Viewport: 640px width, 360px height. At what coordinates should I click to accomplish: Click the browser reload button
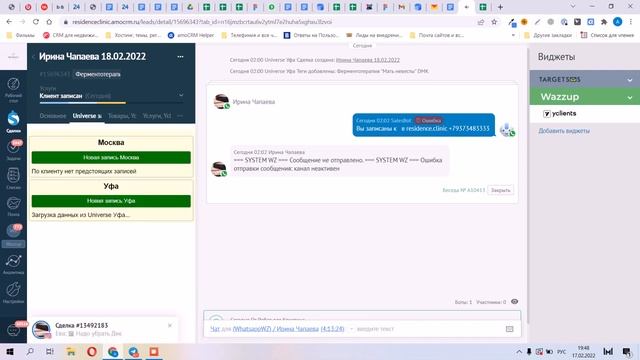(36, 22)
